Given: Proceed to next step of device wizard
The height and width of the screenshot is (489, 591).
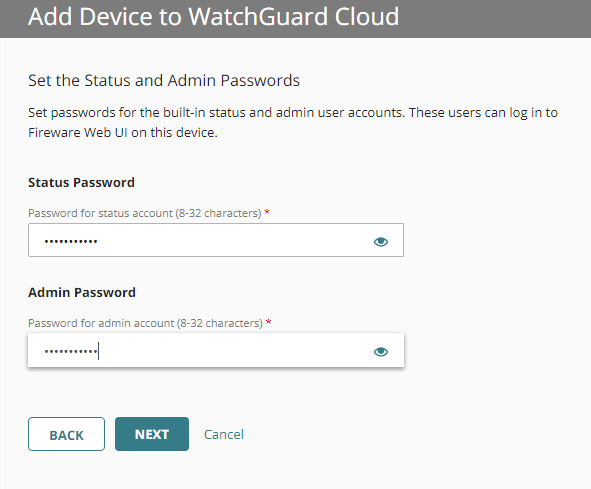Looking at the screenshot, I should [x=152, y=434].
